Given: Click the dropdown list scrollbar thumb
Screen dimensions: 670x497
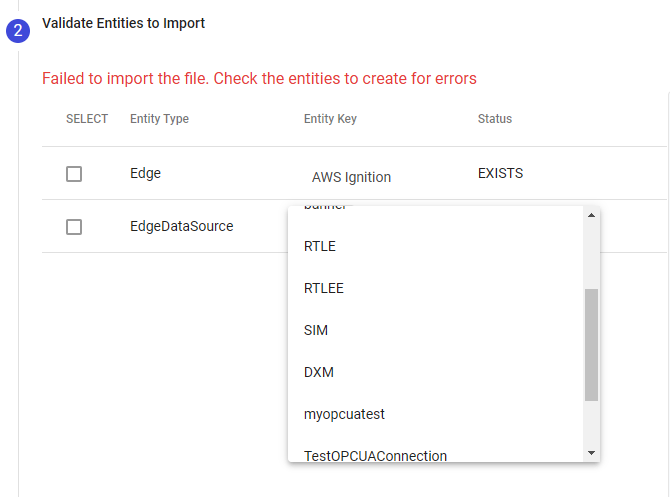Looking at the screenshot, I should [x=590, y=344].
